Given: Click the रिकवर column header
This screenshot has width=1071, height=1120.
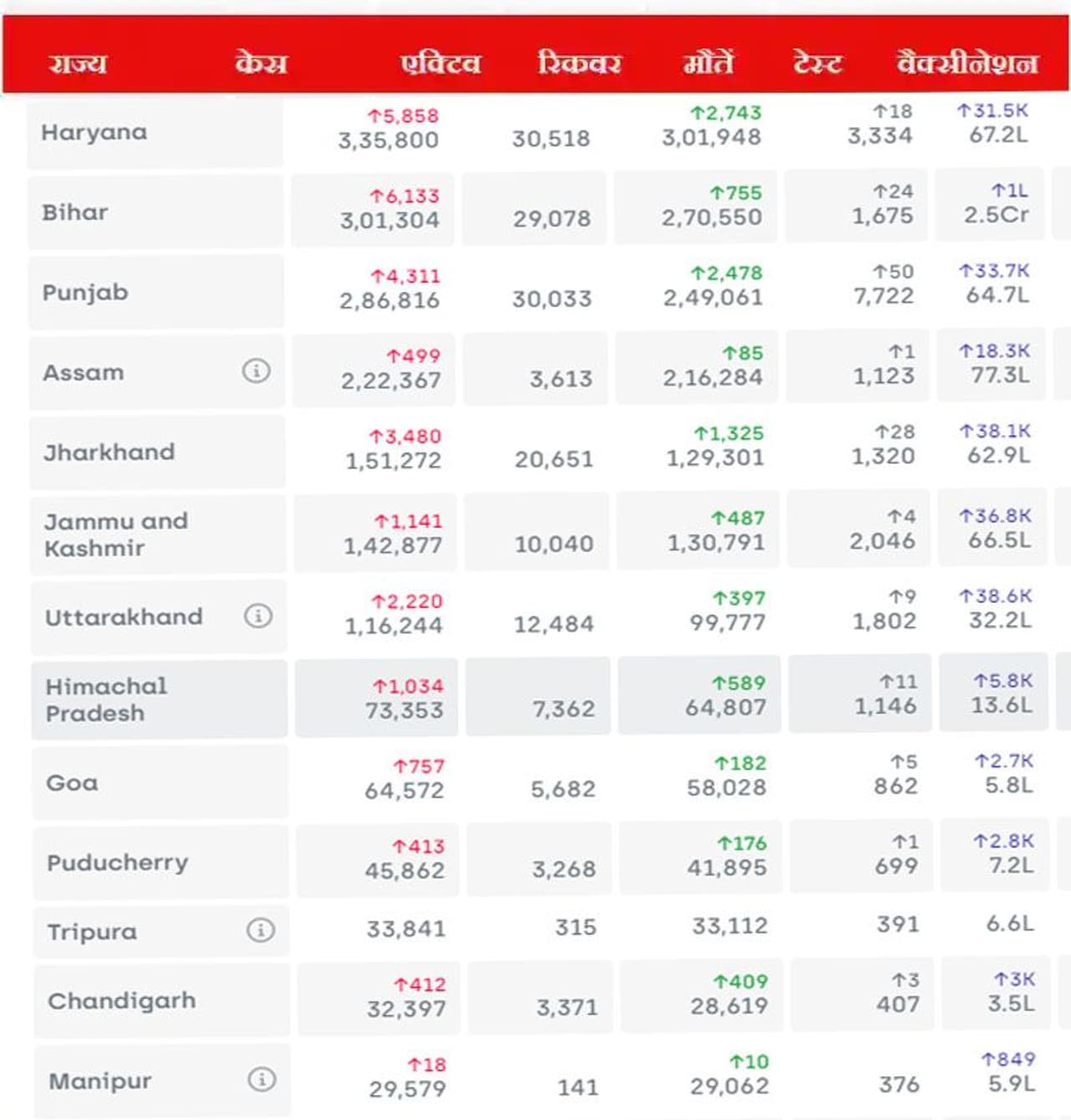Looking at the screenshot, I should point(579,63).
